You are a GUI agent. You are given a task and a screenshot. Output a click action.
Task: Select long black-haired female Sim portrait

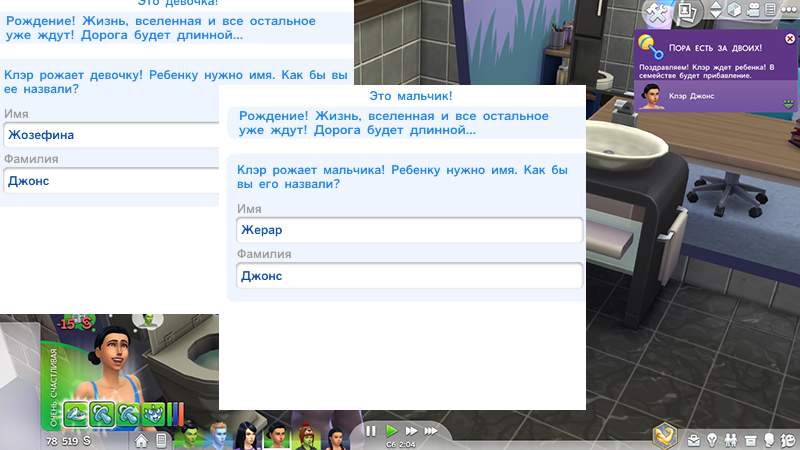pyautogui.click(x=247, y=436)
